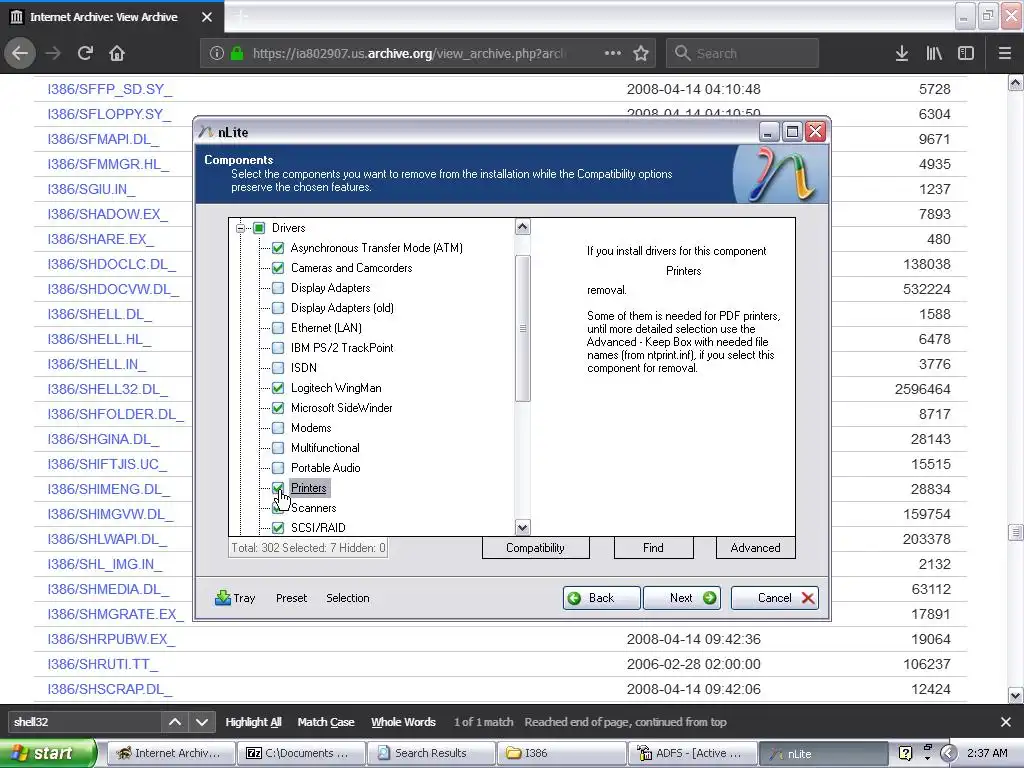Image resolution: width=1024 pixels, height=768 pixels.
Task: Go back in the Firefox browser
Action: [x=20, y=53]
